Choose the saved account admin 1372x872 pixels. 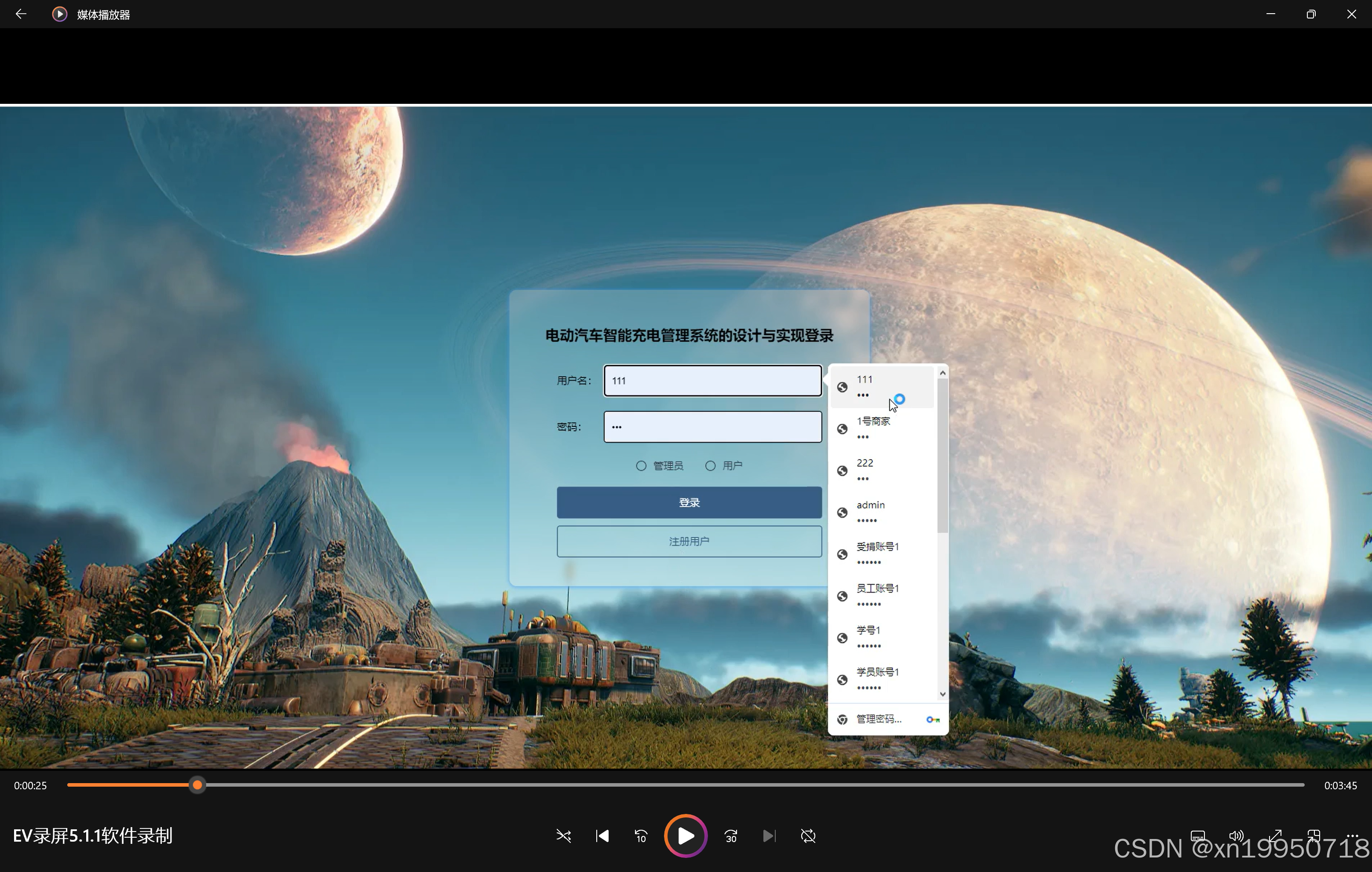coord(882,513)
